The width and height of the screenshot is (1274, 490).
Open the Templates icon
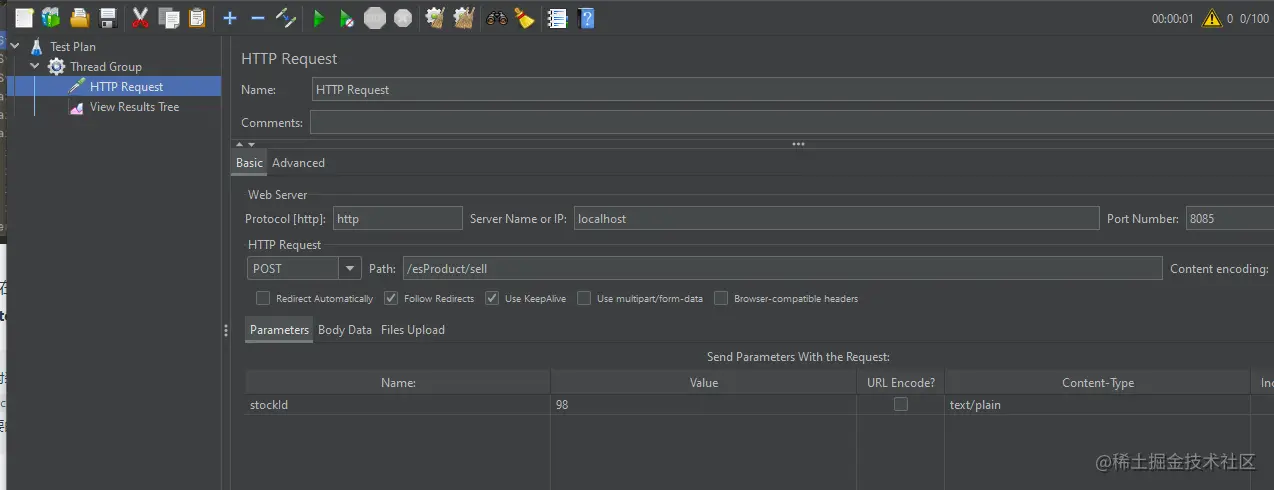click(51, 17)
